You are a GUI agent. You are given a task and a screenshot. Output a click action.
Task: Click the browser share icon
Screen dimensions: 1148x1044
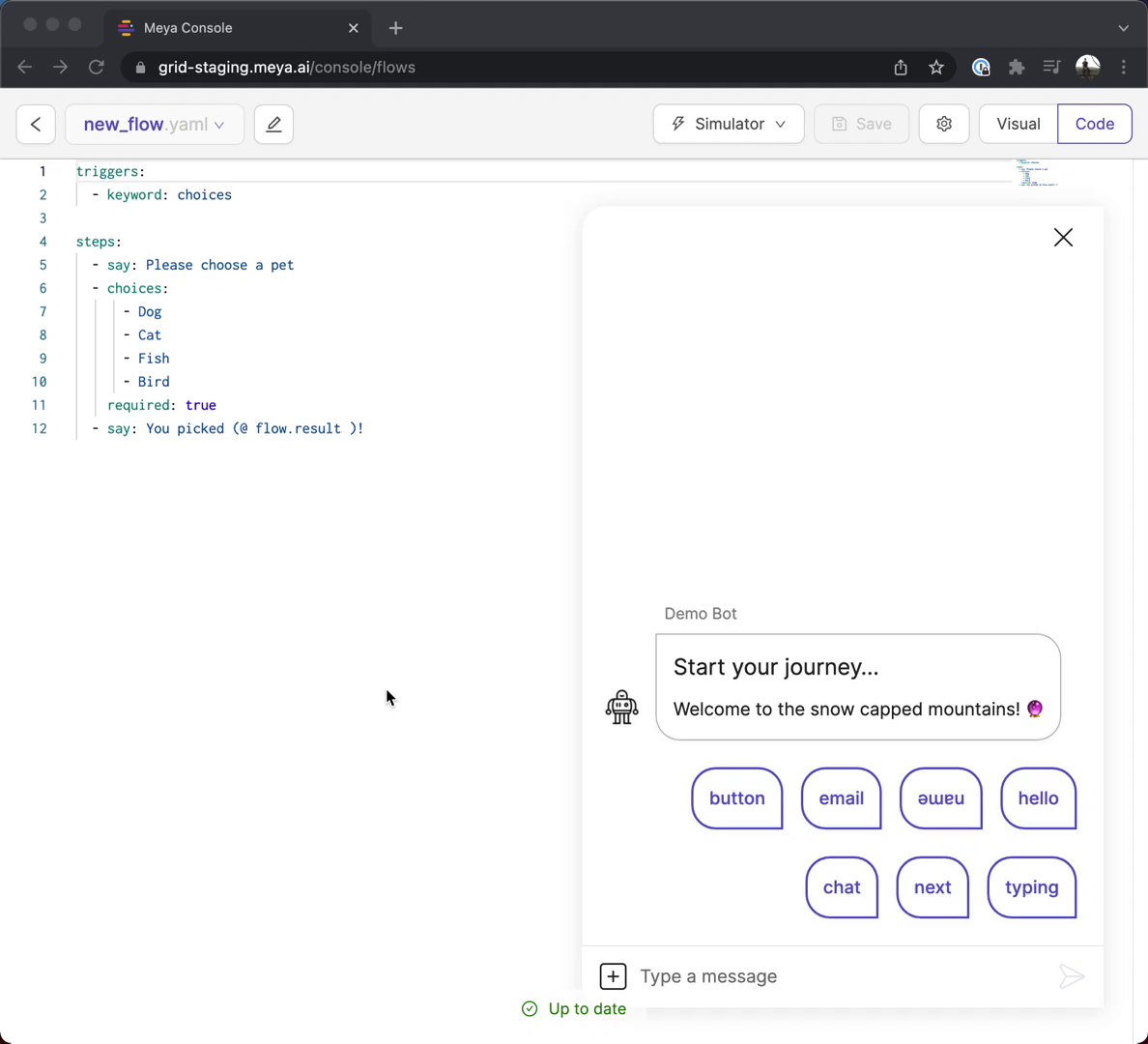click(x=901, y=67)
